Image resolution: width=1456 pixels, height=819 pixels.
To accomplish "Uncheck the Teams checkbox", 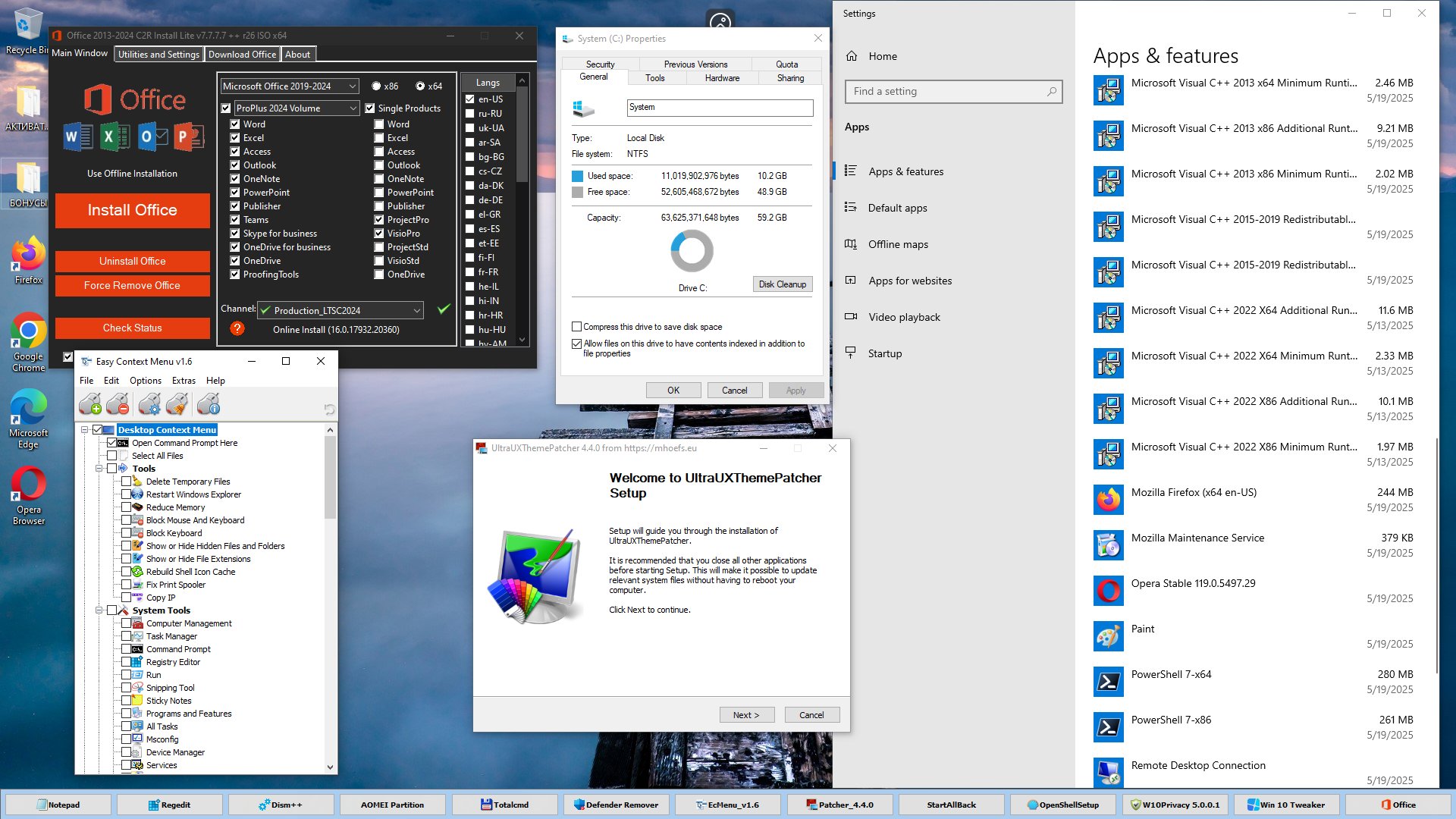I will 235,220.
